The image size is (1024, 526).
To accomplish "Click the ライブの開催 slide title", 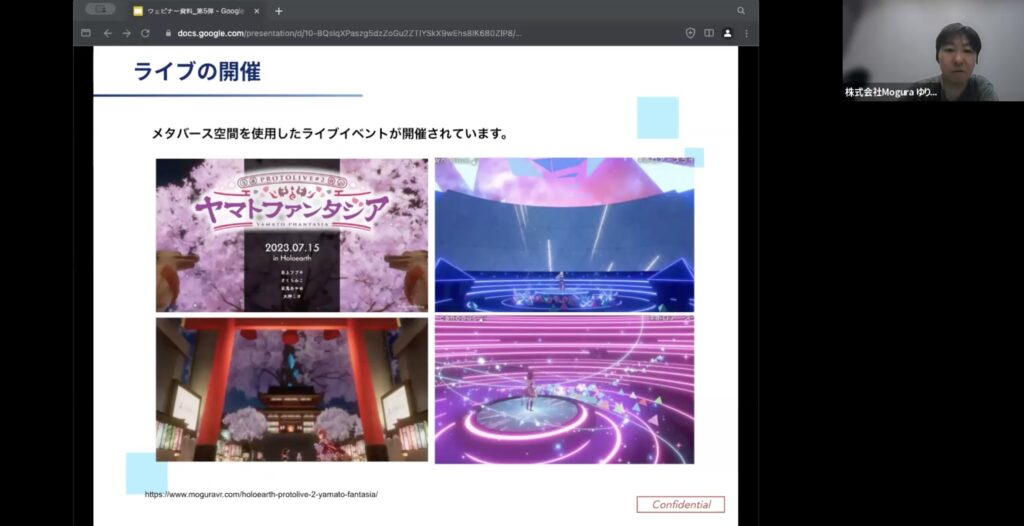I will pyautogui.click(x=197, y=71).
